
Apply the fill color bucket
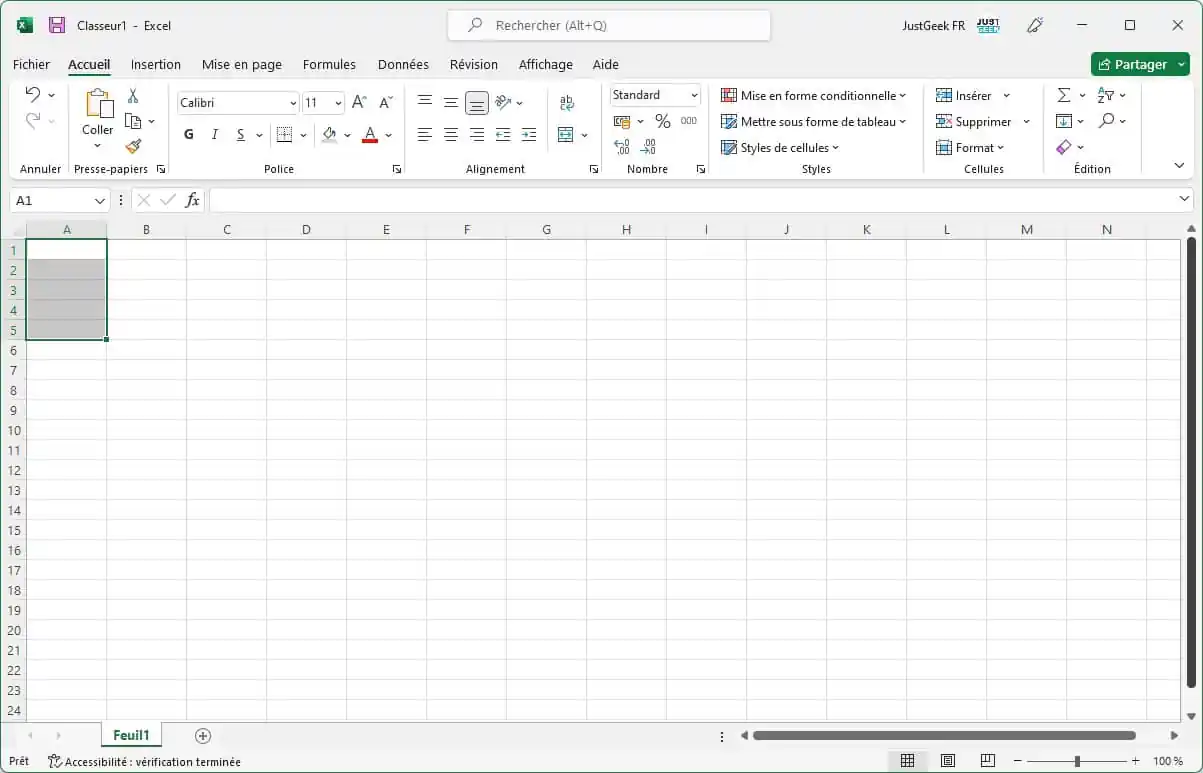click(x=329, y=134)
